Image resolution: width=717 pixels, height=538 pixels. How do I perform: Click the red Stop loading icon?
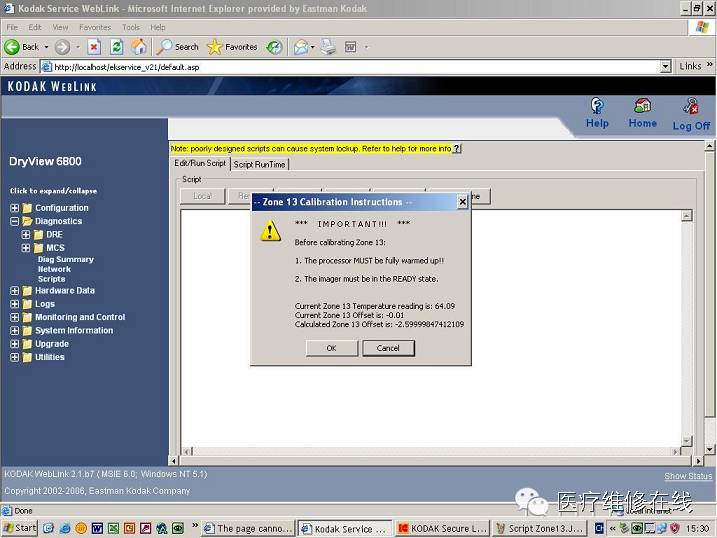coord(94,47)
